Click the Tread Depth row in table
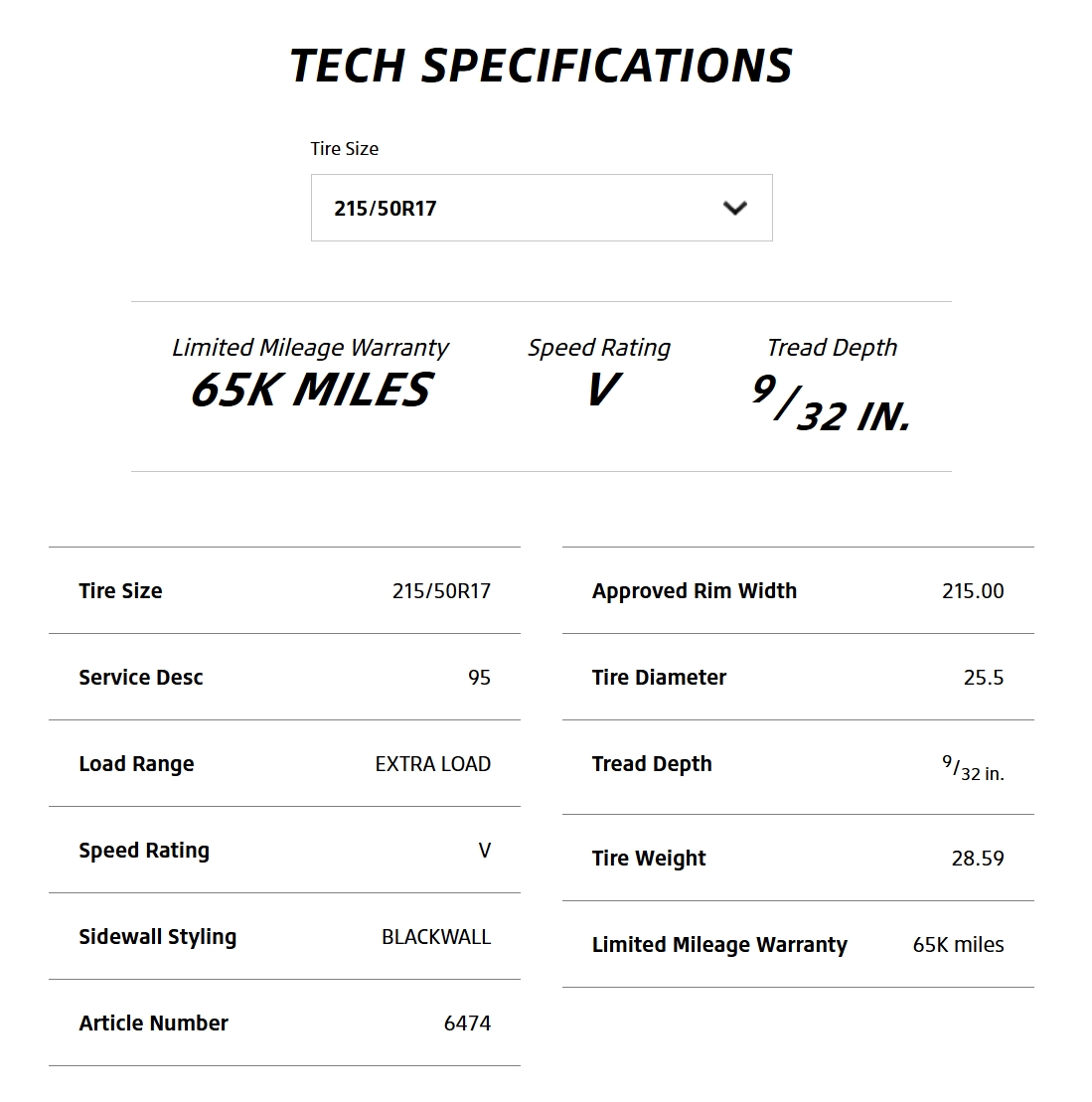 [798, 767]
